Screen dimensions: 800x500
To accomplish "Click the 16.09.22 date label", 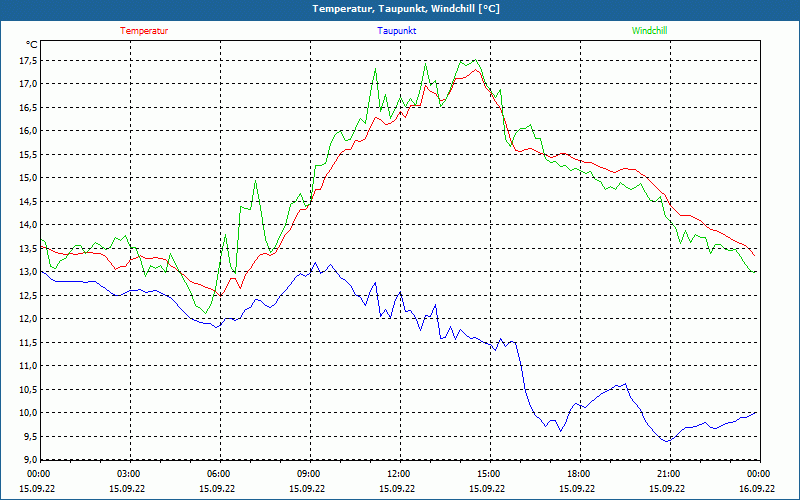I will [756, 489].
